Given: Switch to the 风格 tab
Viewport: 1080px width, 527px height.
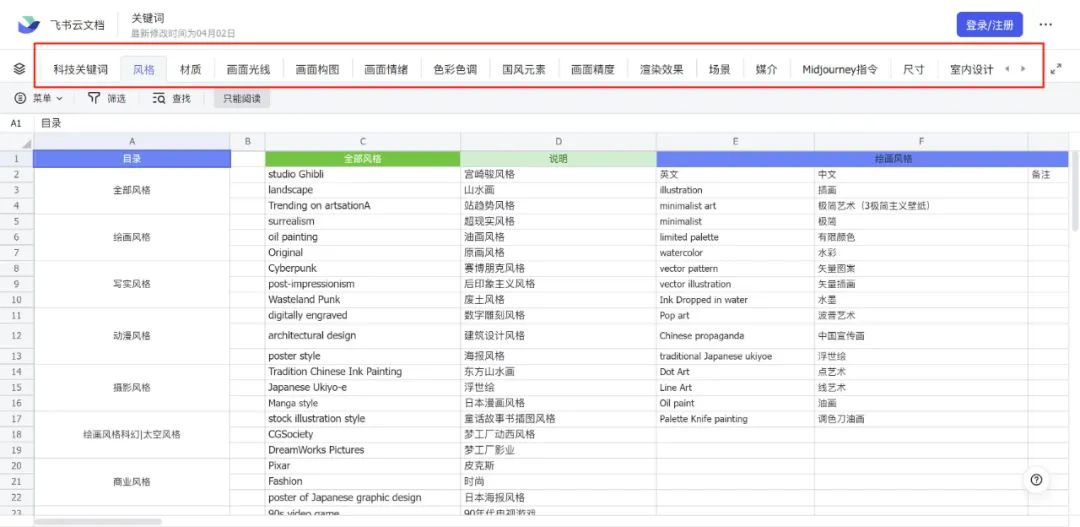Looking at the screenshot, I should [144, 70].
